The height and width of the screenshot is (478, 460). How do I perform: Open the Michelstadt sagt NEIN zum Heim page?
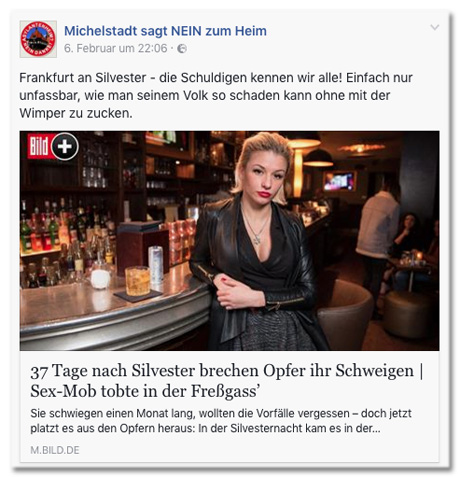(x=165, y=31)
